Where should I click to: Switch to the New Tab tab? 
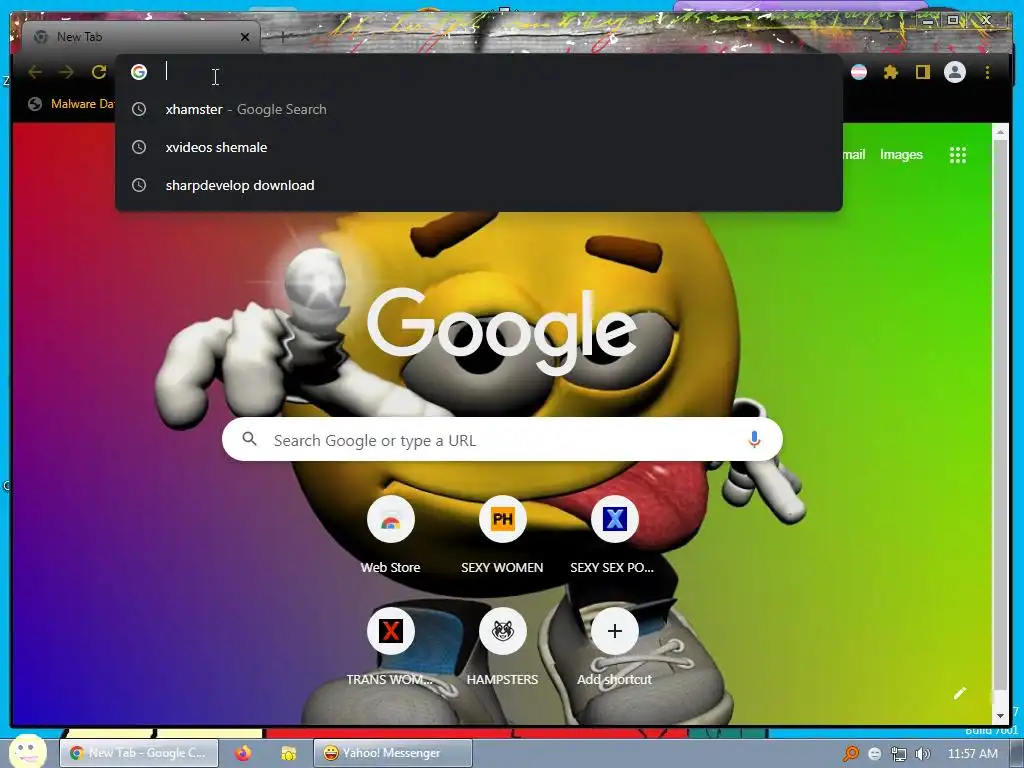click(x=141, y=37)
